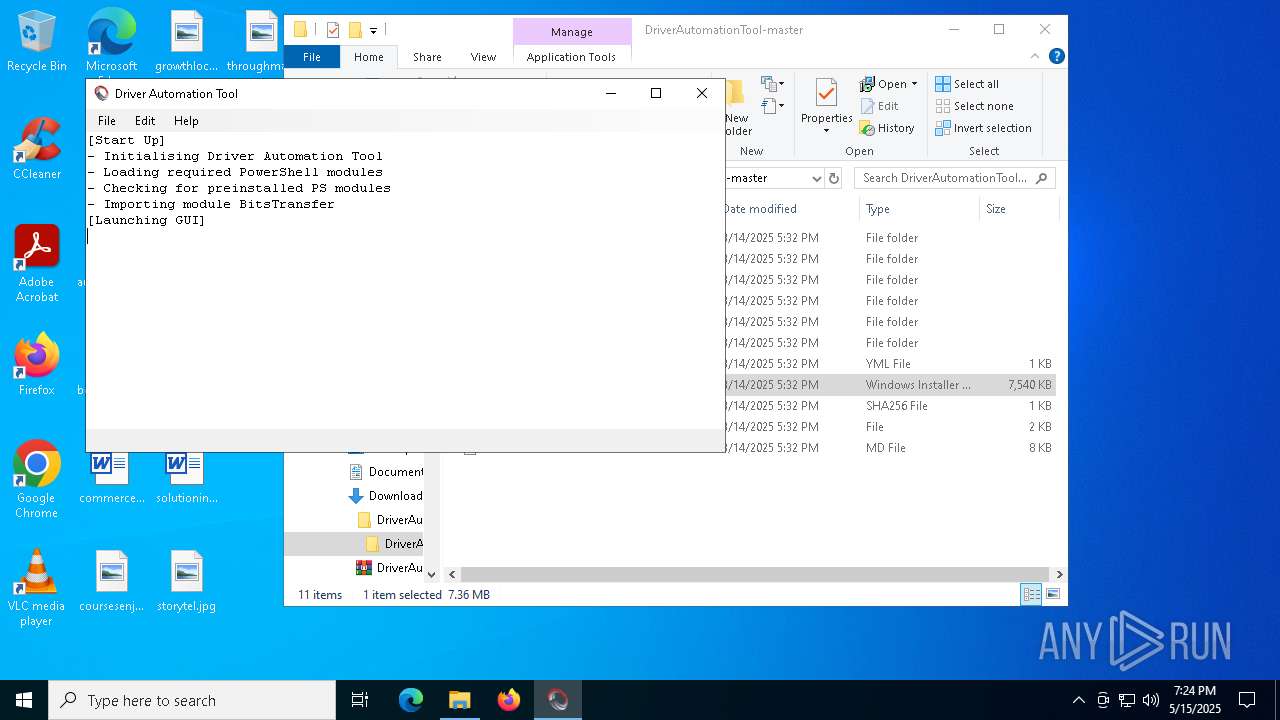1280x720 pixels.
Task: Switch to details view in Explorer status bar
Action: point(1031,594)
